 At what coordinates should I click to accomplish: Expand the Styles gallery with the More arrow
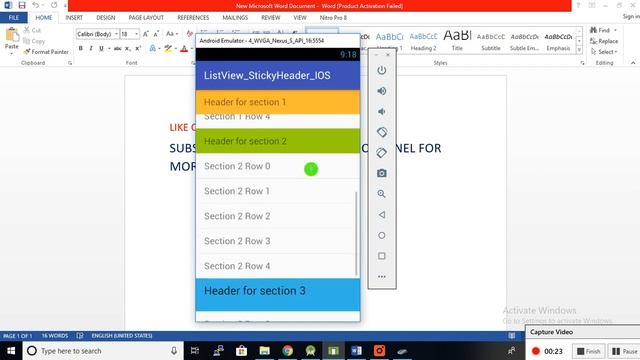(579, 50)
